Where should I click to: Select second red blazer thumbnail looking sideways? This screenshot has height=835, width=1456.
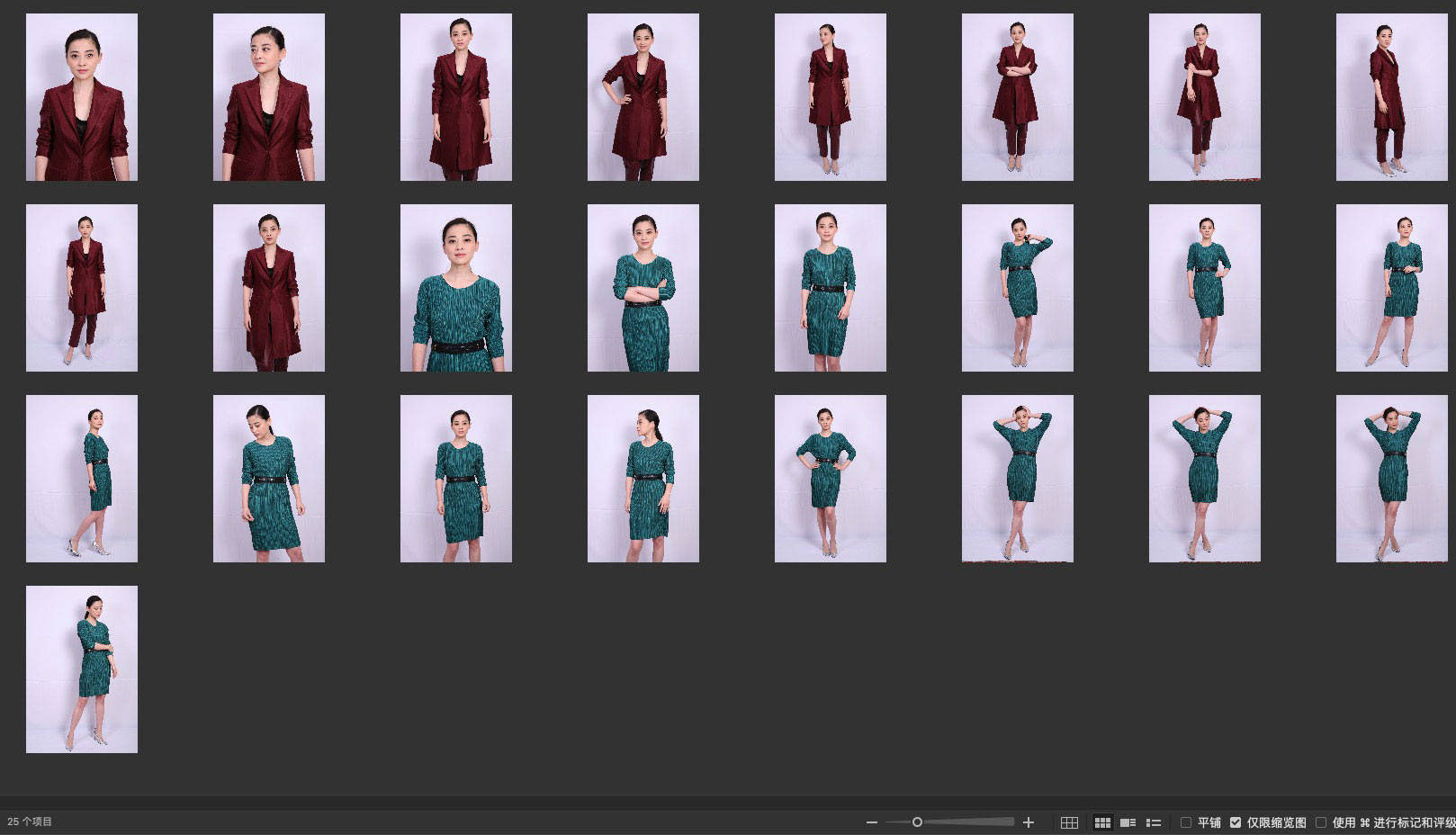(x=269, y=97)
